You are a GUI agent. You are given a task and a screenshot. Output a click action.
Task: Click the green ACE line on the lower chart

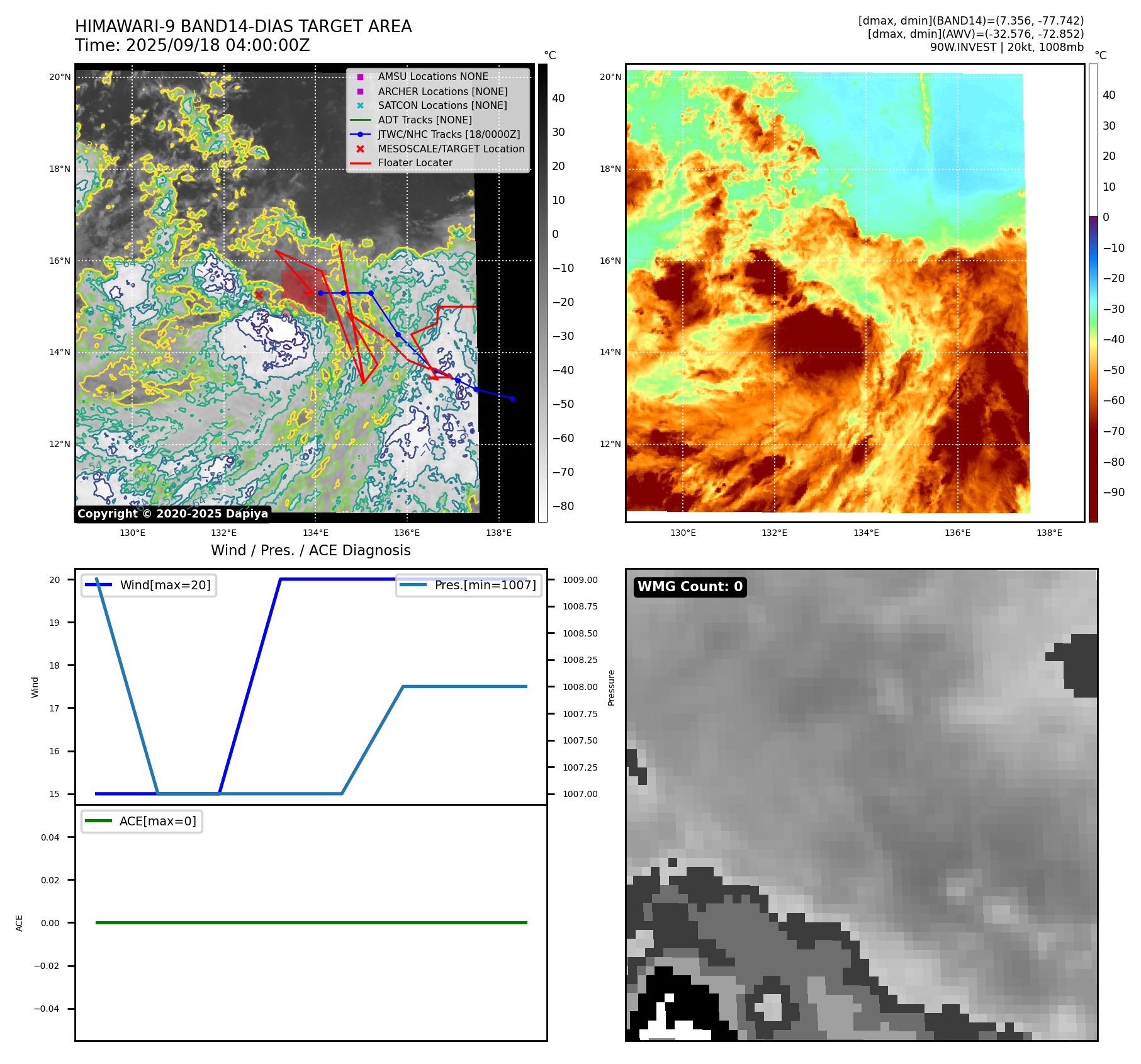click(x=311, y=923)
